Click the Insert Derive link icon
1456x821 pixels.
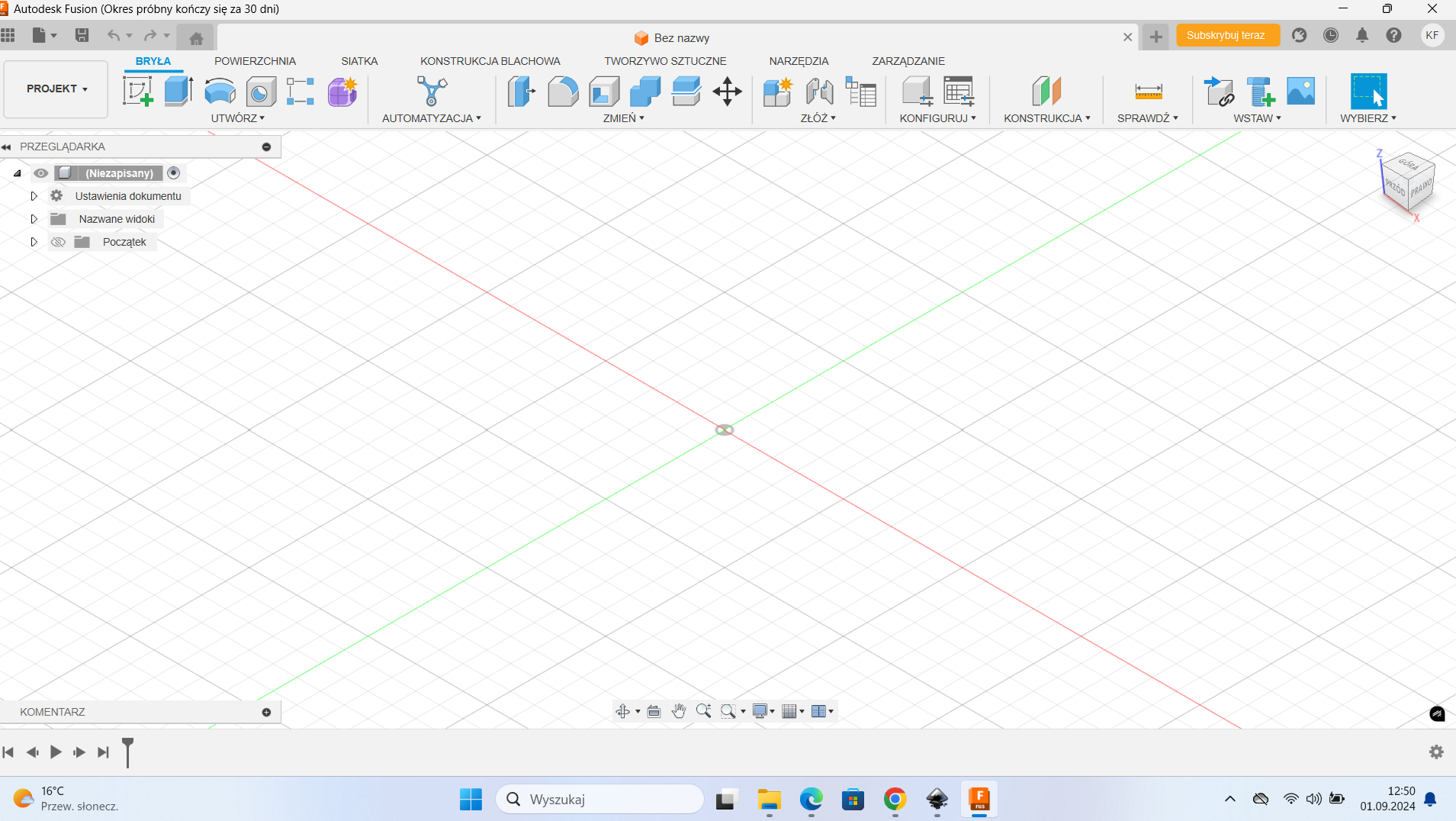coord(1219,92)
